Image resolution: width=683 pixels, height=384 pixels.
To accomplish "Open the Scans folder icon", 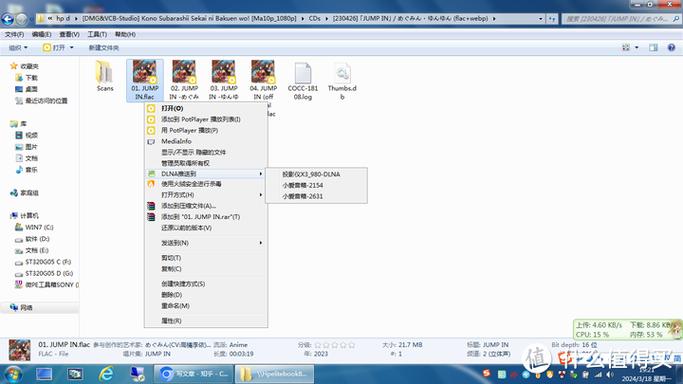I will 105,72.
